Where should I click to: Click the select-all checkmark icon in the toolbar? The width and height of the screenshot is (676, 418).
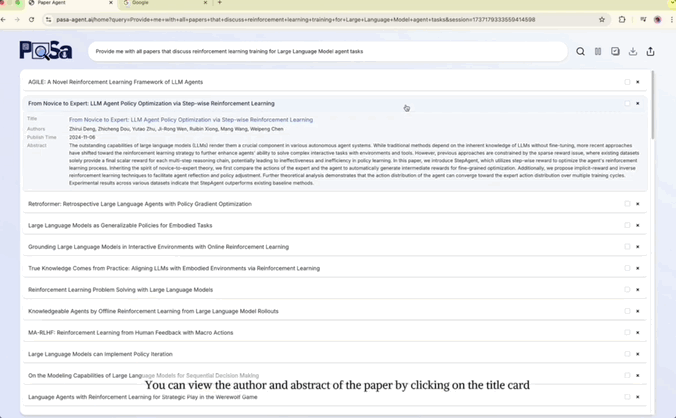click(x=615, y=51)
